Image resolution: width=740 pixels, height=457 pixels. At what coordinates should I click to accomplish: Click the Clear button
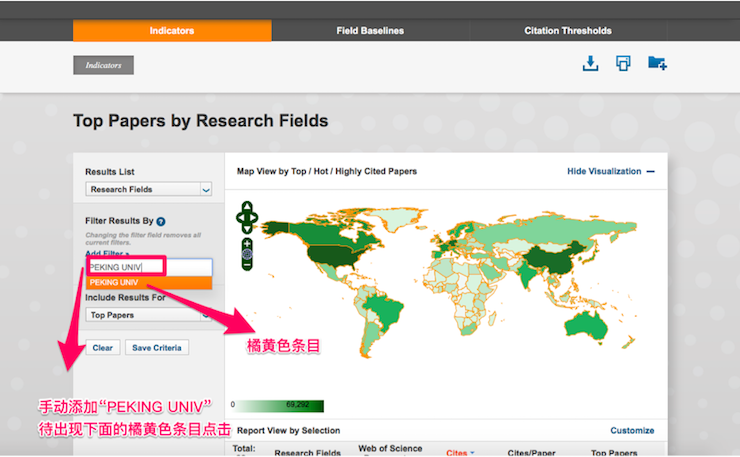[102, 348]
